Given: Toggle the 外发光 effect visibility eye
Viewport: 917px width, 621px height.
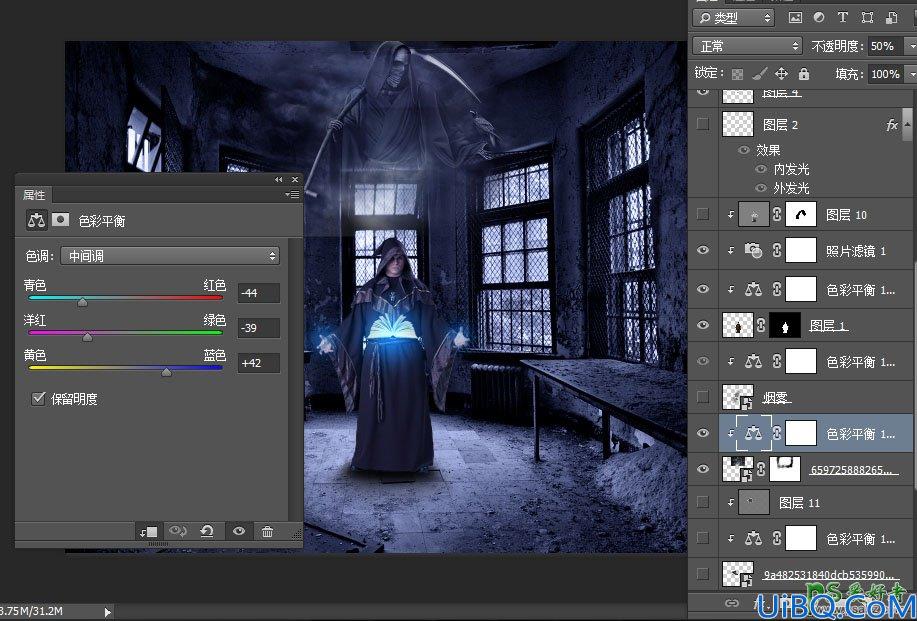Looking at the screenshot, I should 761,188.
